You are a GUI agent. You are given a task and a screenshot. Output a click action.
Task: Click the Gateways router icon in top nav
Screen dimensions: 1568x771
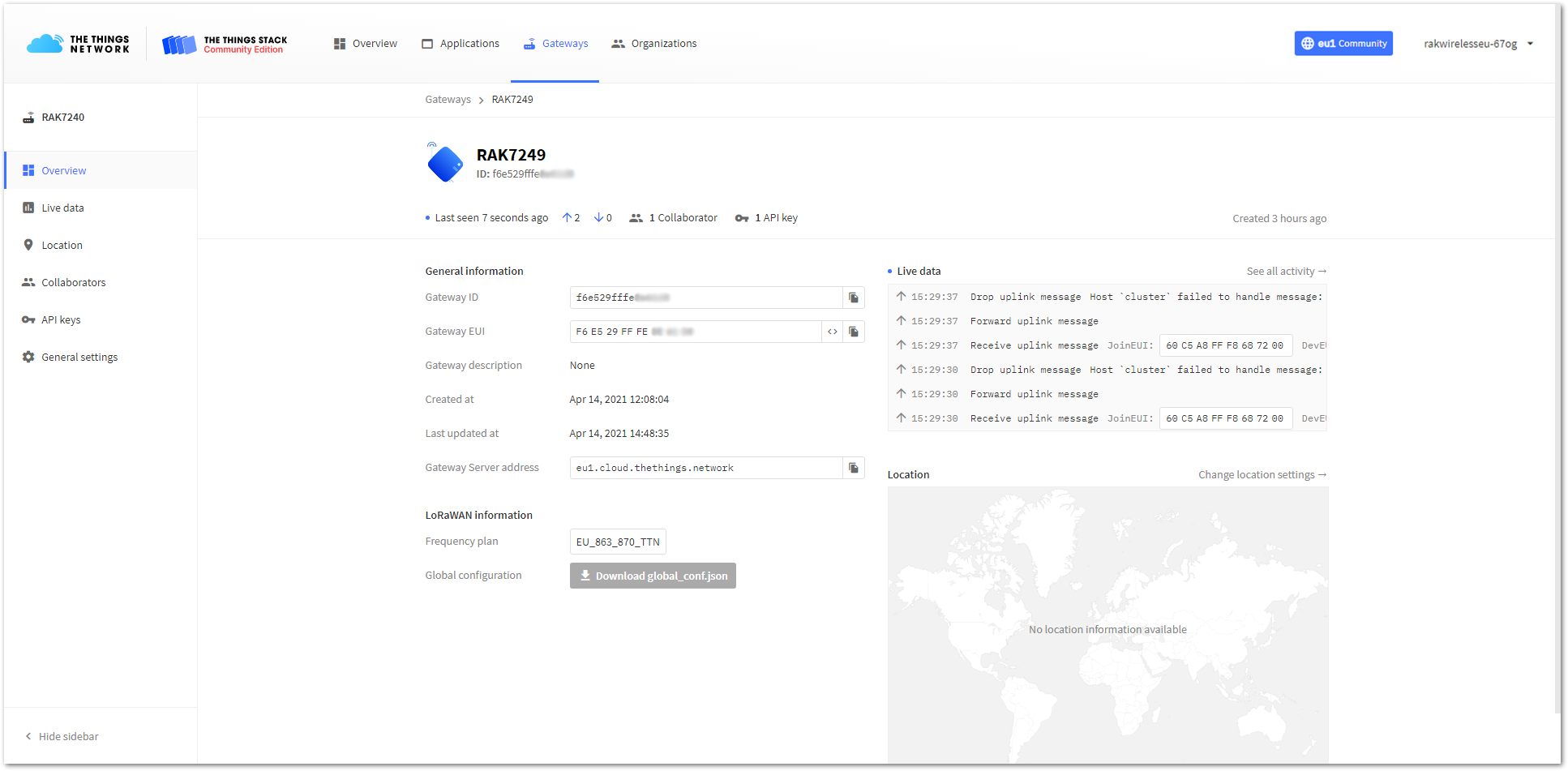click(x=529, y=44)
